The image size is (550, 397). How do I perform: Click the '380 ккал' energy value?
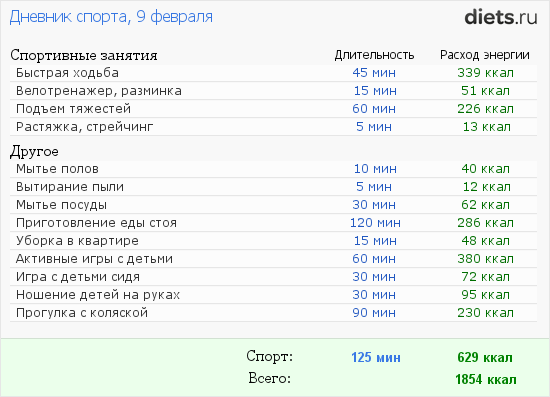(485, 259)
